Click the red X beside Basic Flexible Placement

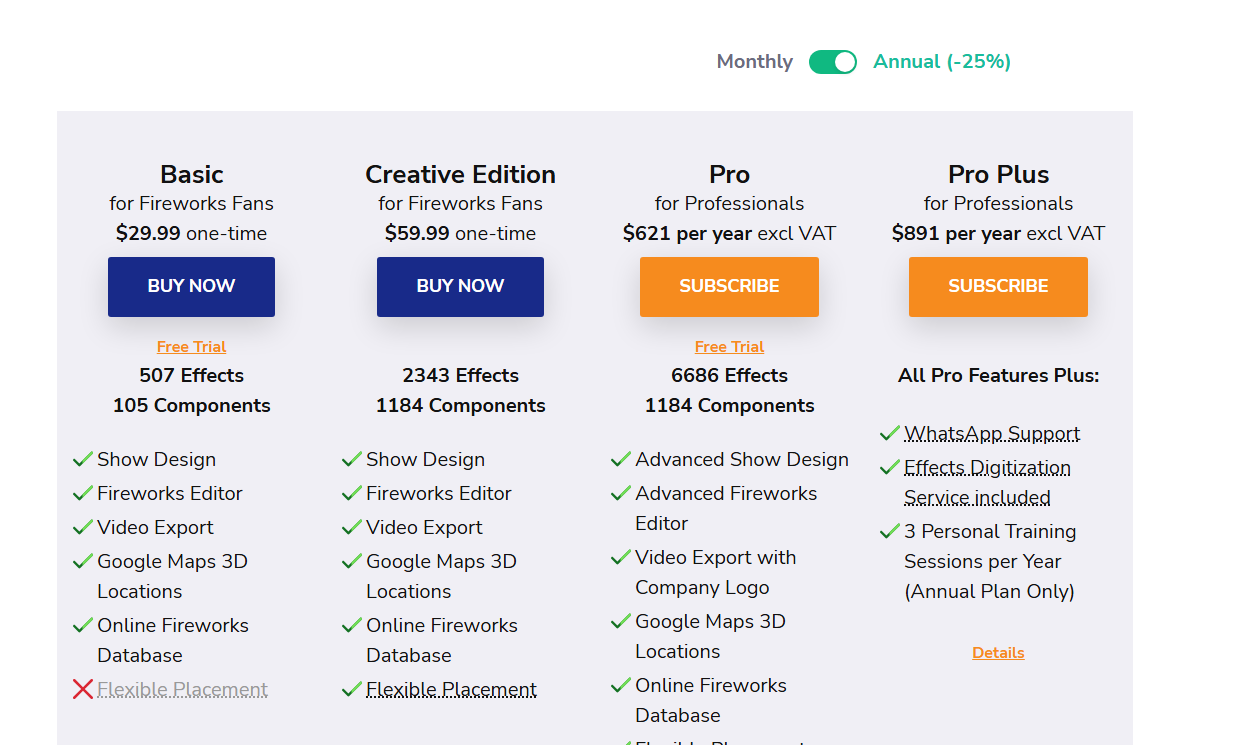pyautogui.click(x=83, y=689)
